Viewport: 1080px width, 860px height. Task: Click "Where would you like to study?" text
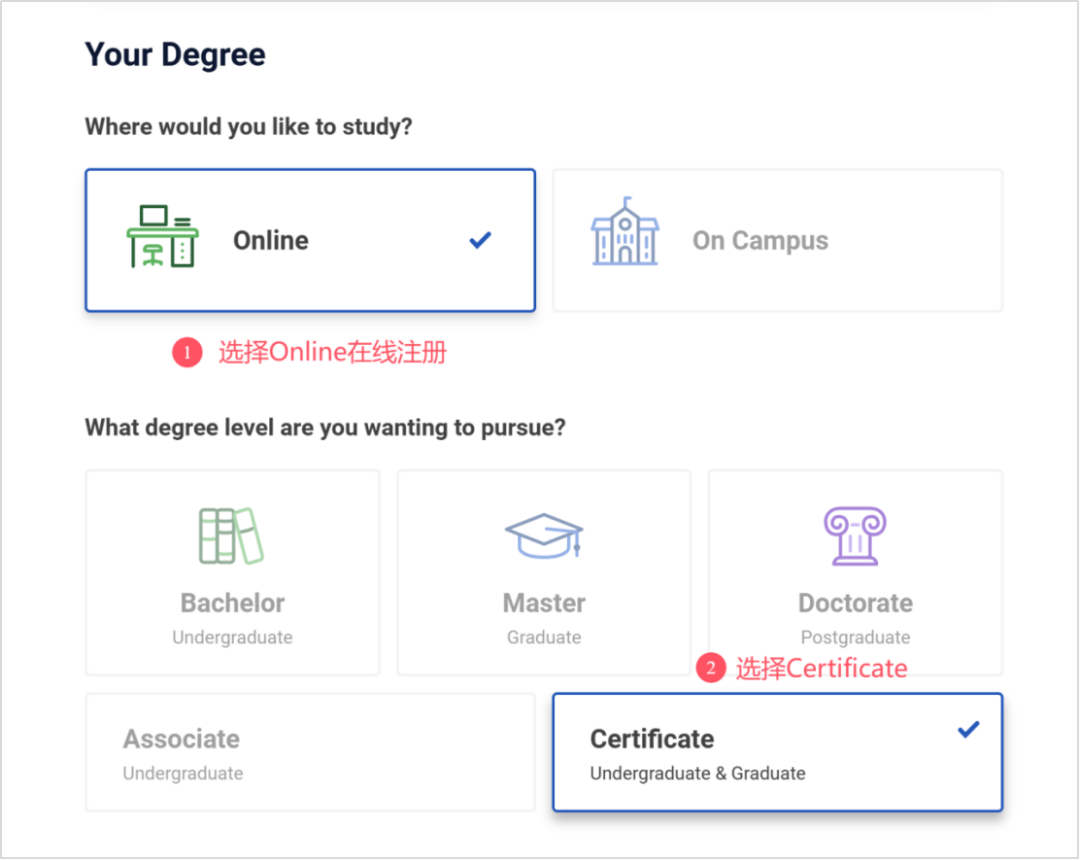pos(248,127)
